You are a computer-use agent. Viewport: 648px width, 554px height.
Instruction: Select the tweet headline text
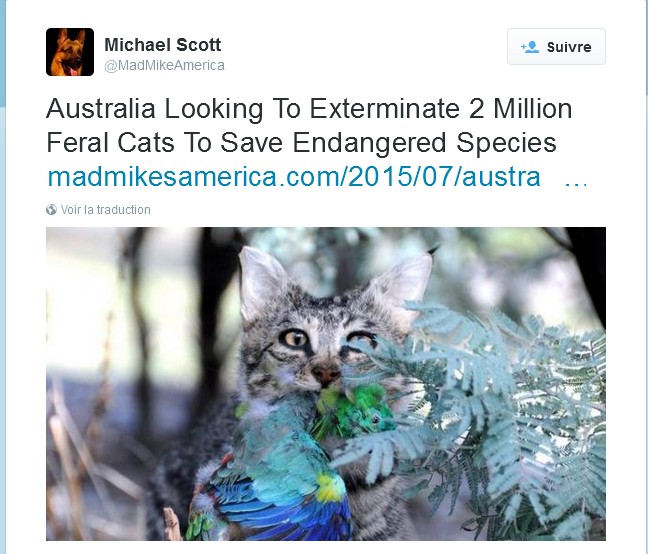309,126
